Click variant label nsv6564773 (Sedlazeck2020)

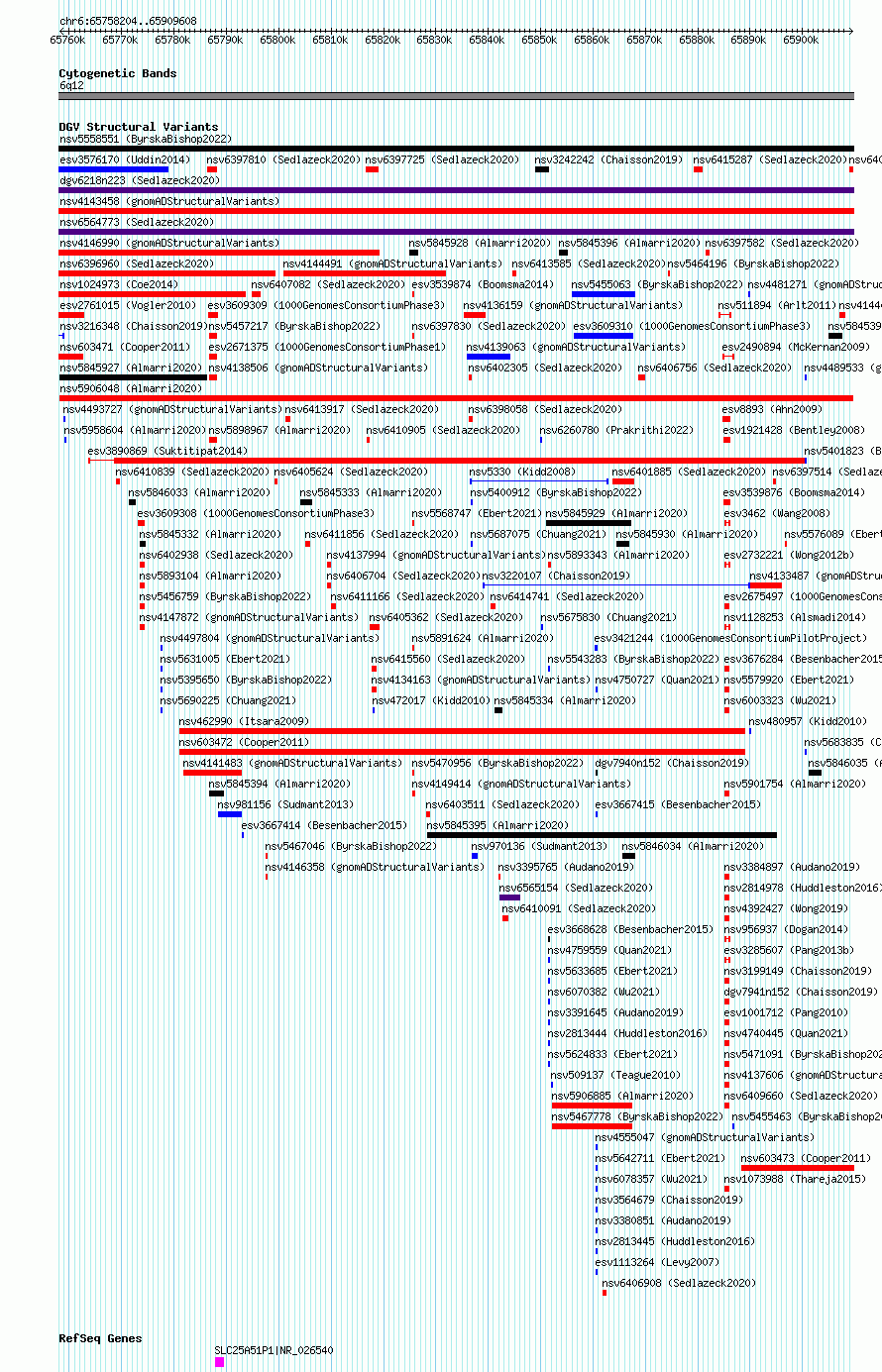click(x=136, y=222)
